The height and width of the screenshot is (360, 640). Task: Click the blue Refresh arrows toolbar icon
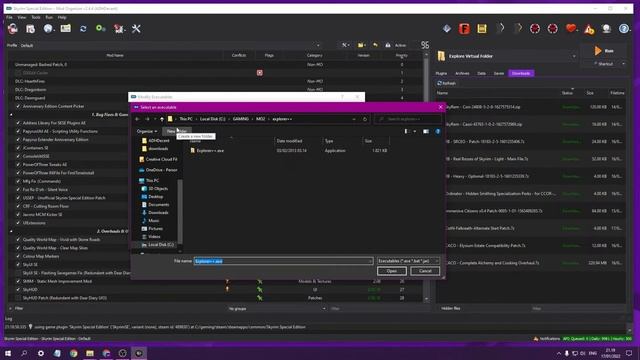83,29
